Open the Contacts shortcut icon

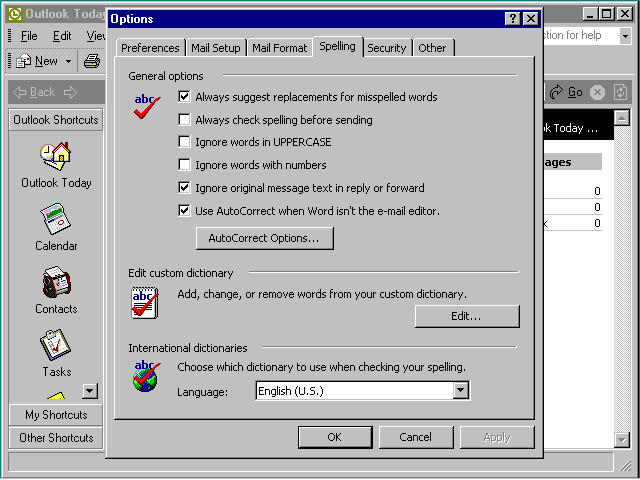(56, 282)
